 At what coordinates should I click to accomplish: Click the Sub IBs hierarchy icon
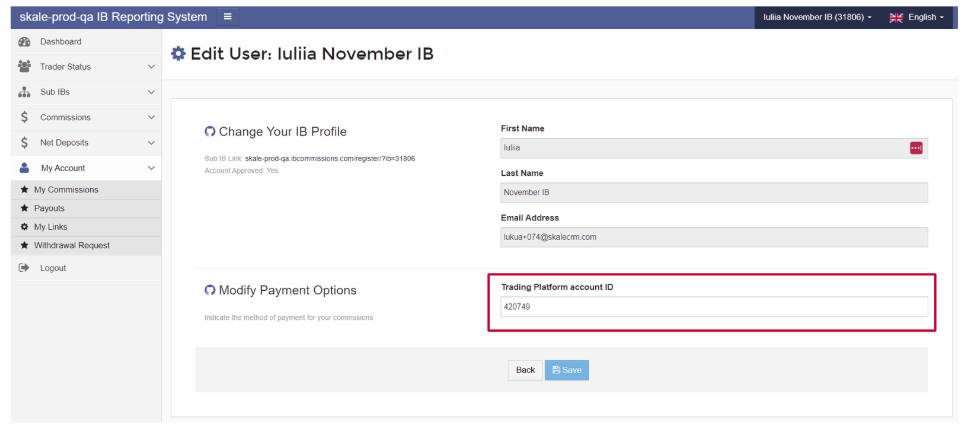click(24, 92)
